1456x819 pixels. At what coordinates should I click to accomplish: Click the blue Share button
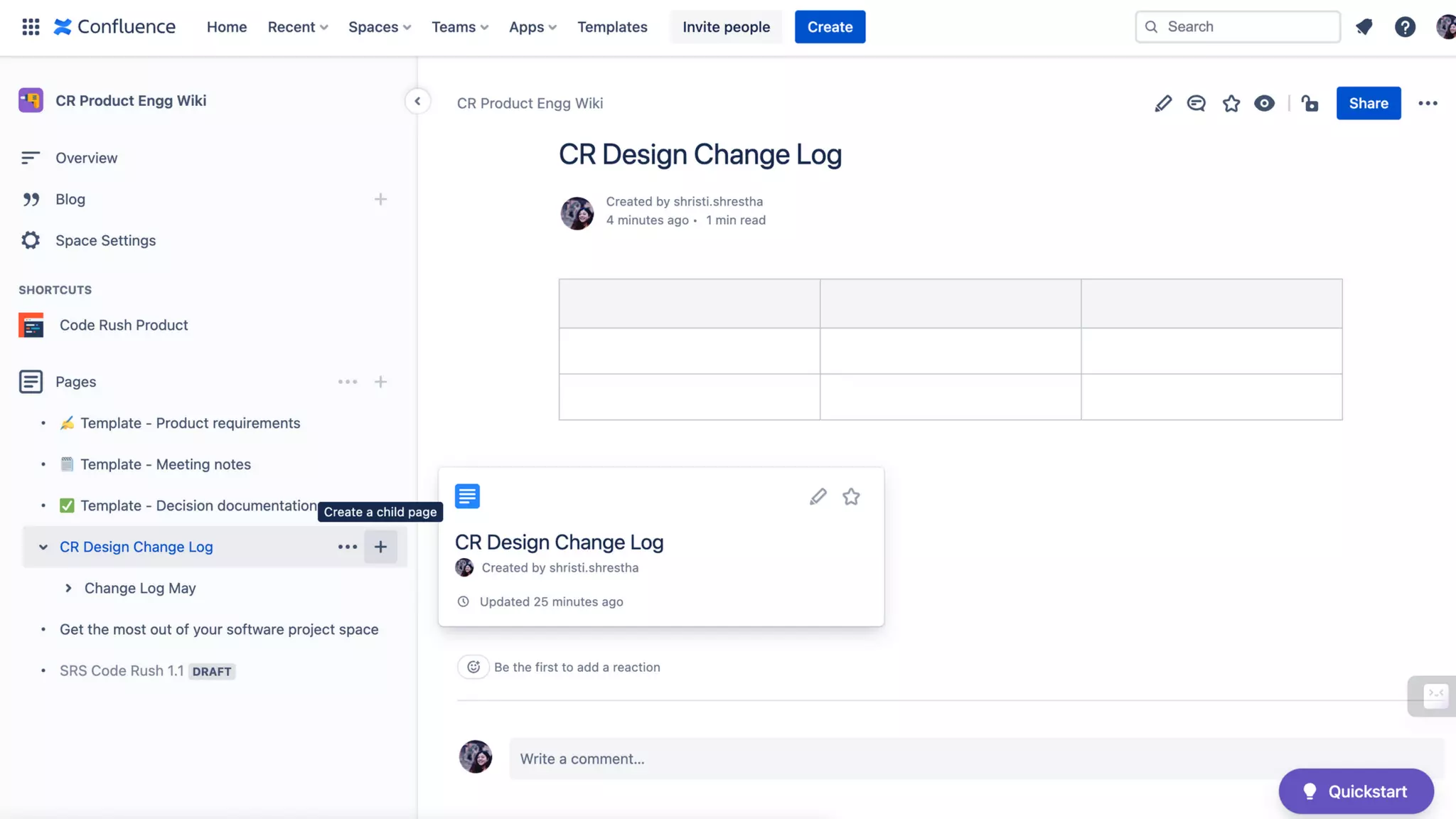1368,104
